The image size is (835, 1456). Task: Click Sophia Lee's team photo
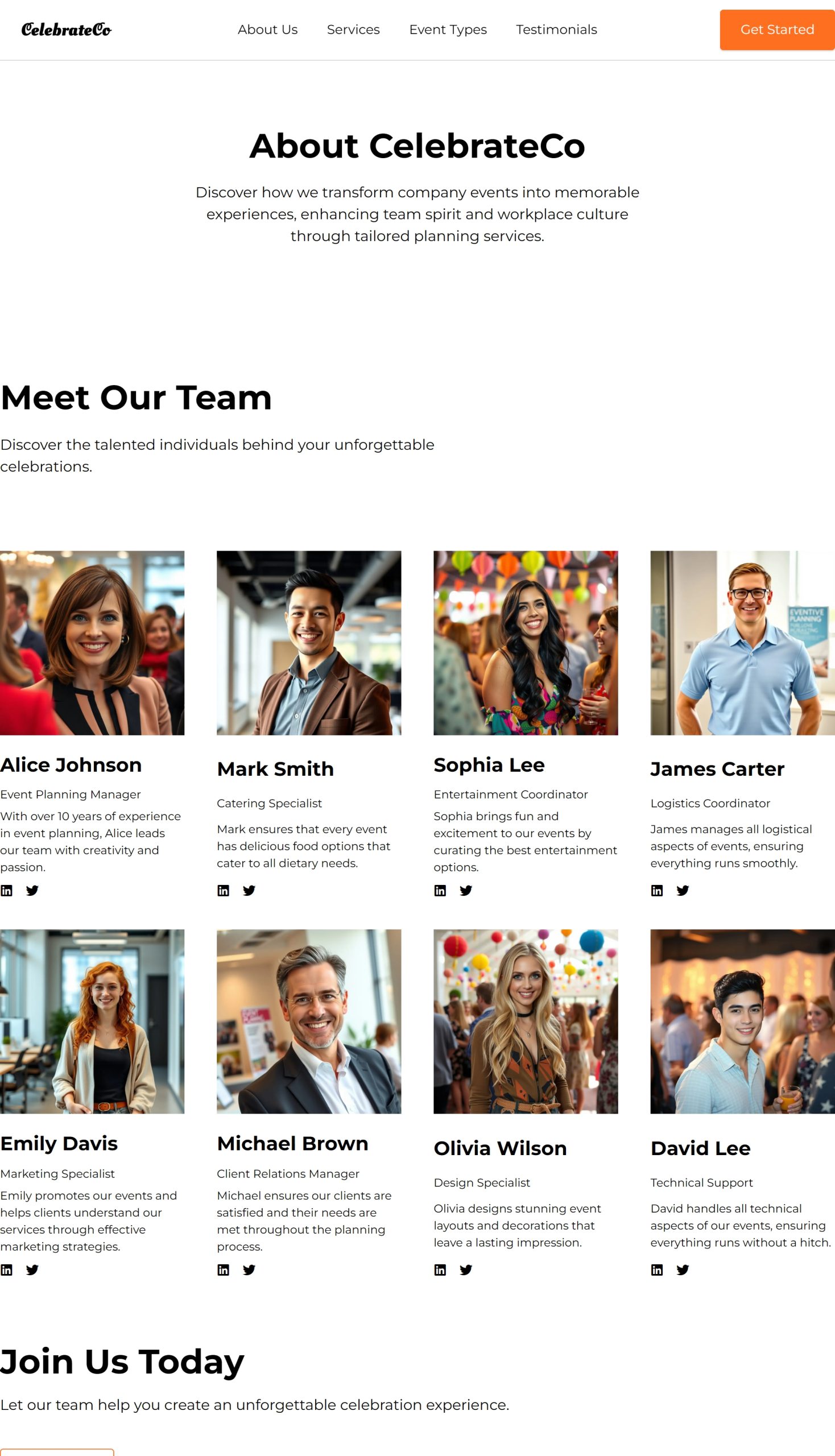[526, 643]
